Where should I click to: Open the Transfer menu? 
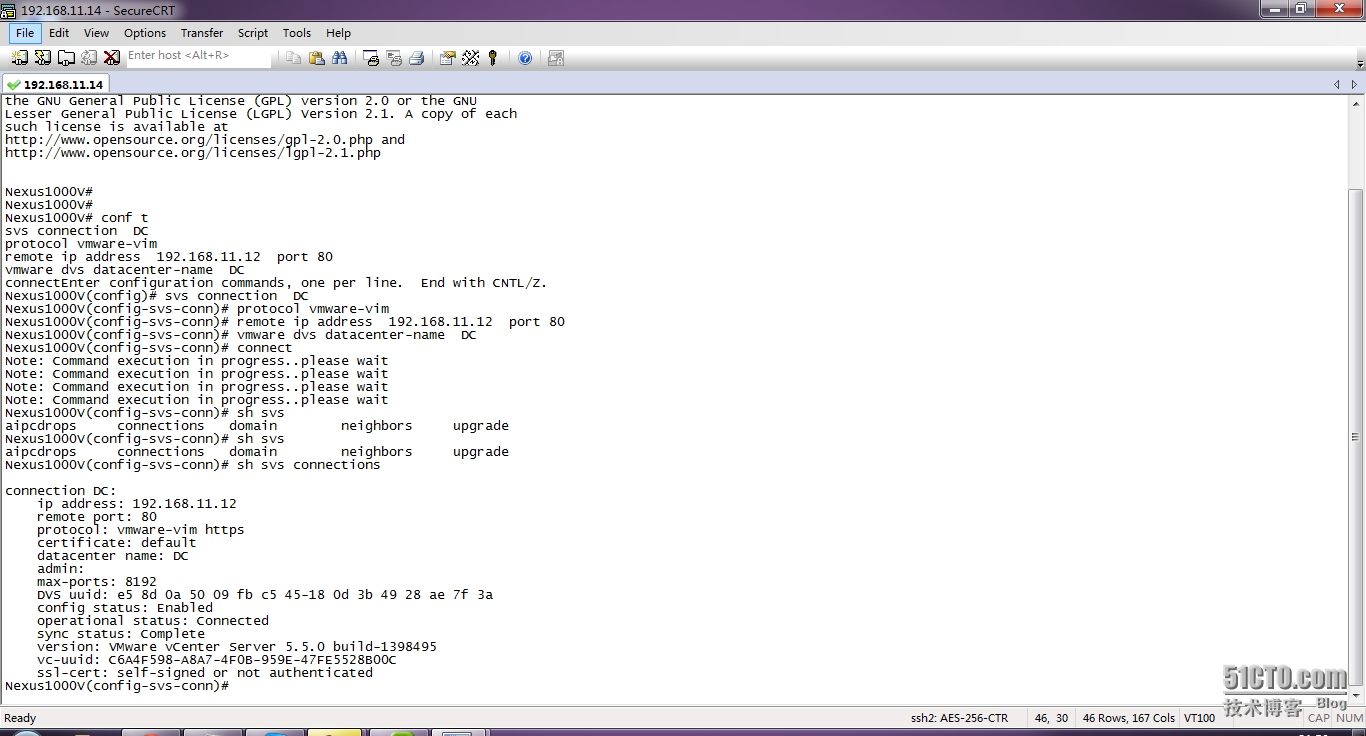pyautogui.click(x=202, y=33)
